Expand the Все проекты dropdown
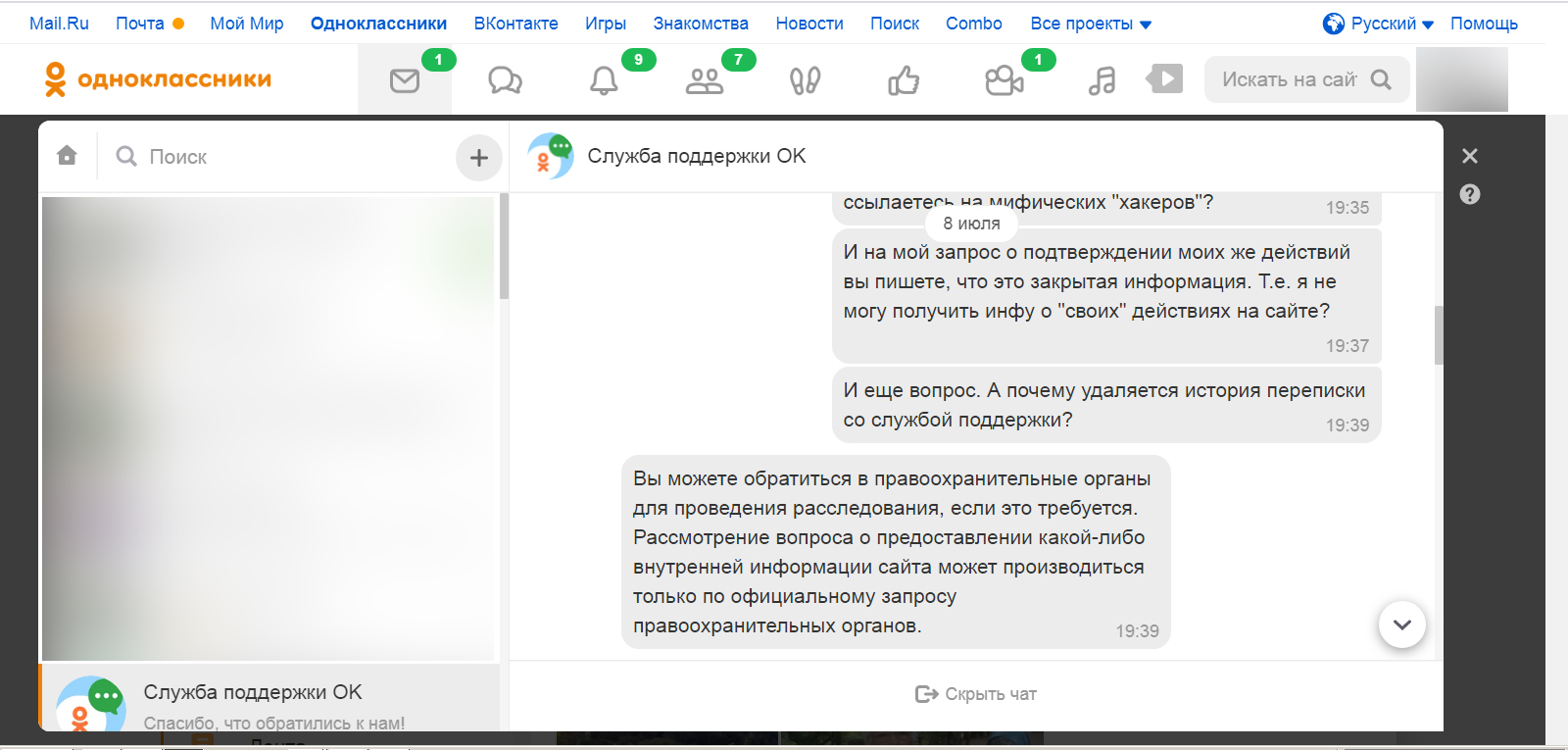The height and width of the screenshot is (750, 1568). (1091, 24)
